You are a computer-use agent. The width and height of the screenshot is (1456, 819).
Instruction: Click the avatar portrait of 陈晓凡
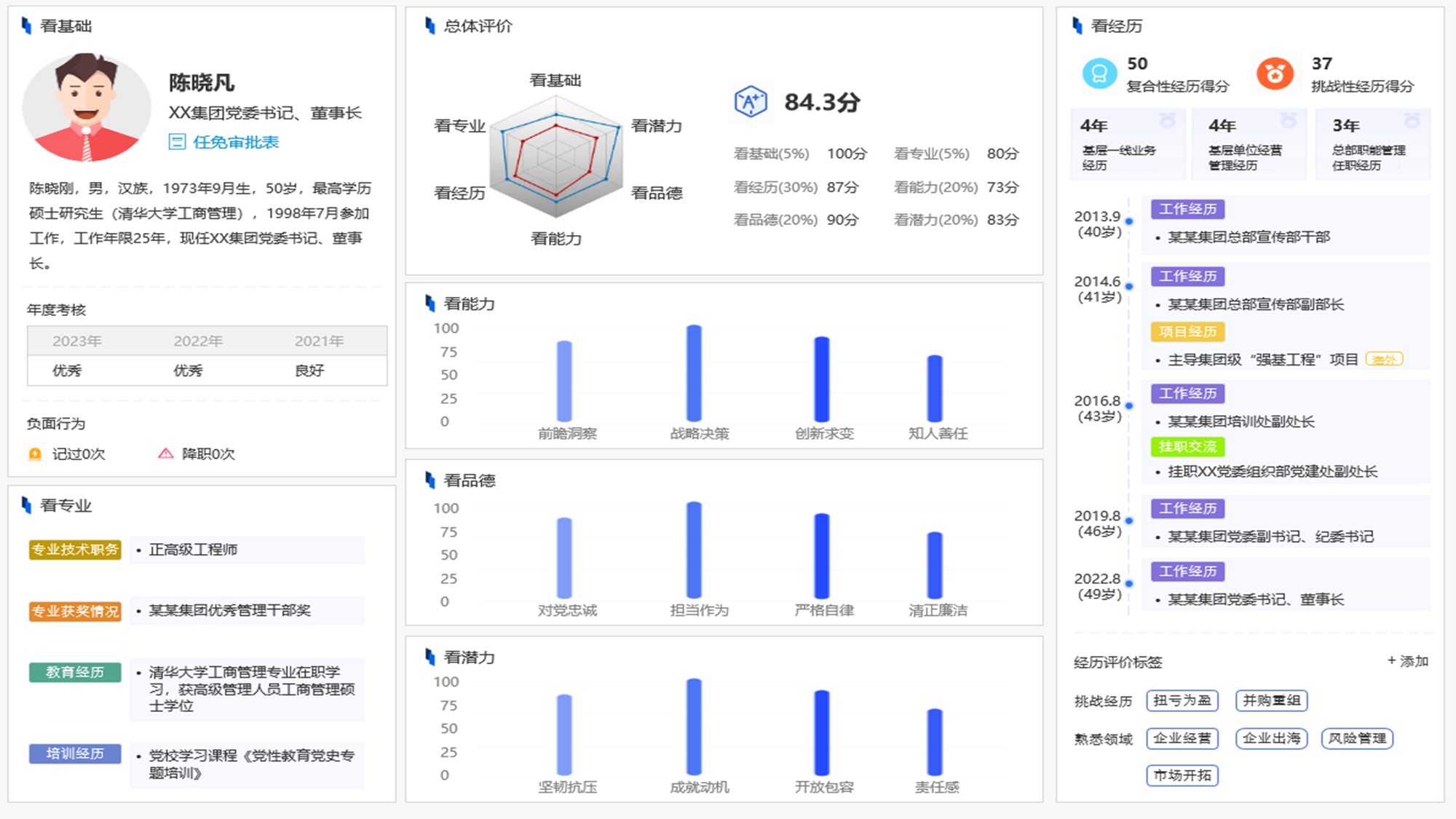tap(87, 108)
